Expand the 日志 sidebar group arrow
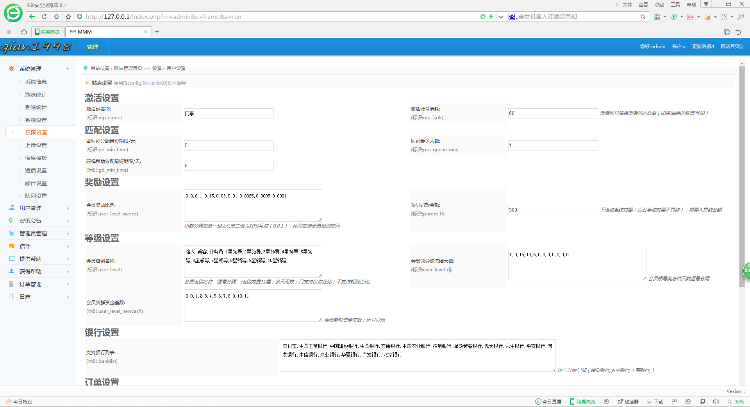The height and width of the screenshot is (407, 750). [67, 297]
